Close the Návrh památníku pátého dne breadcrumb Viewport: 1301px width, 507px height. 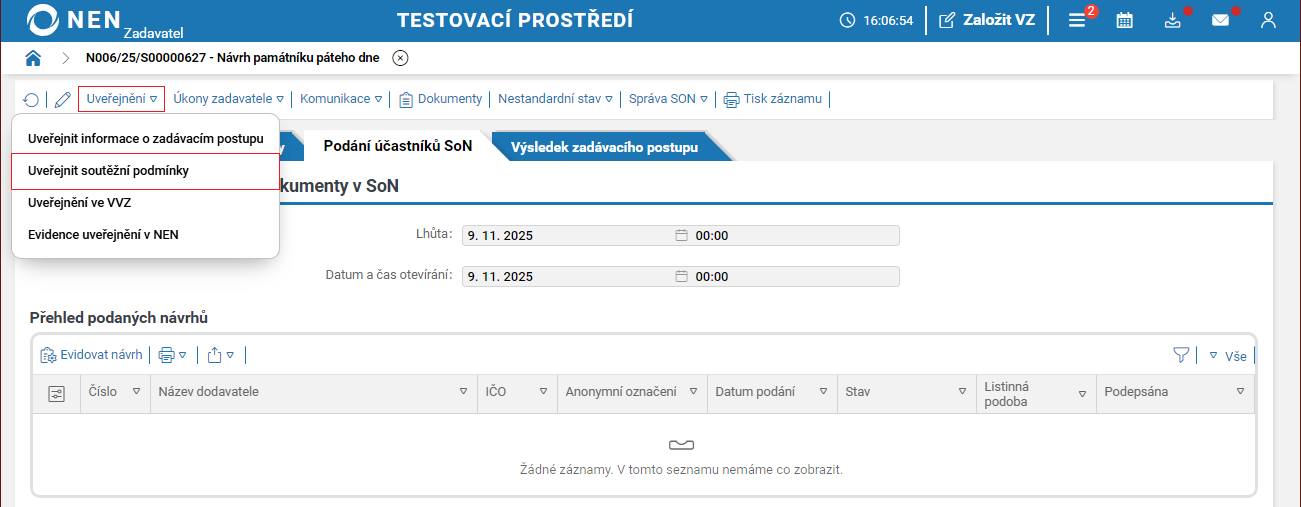(400, 58)
